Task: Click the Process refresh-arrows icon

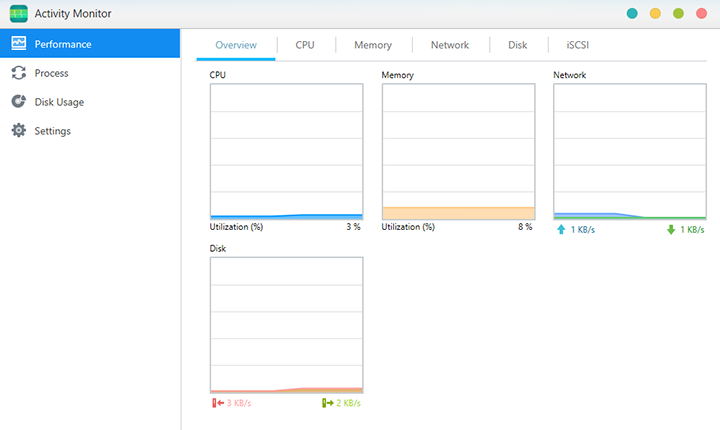Action: click(x=18, y=73)
